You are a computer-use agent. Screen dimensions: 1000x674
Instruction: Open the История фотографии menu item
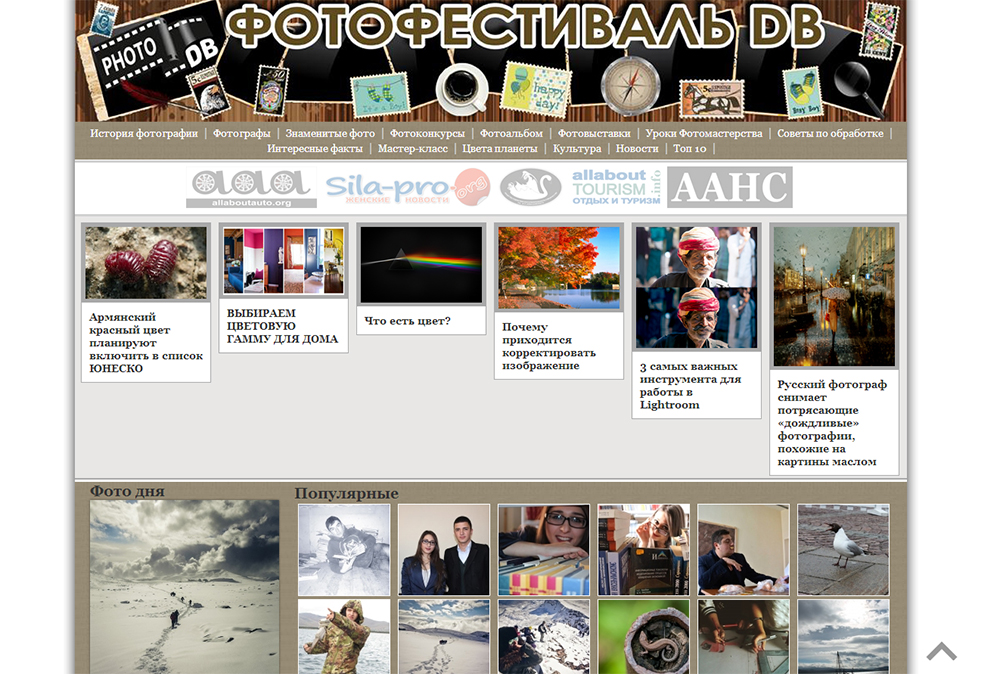click(144, 134)
